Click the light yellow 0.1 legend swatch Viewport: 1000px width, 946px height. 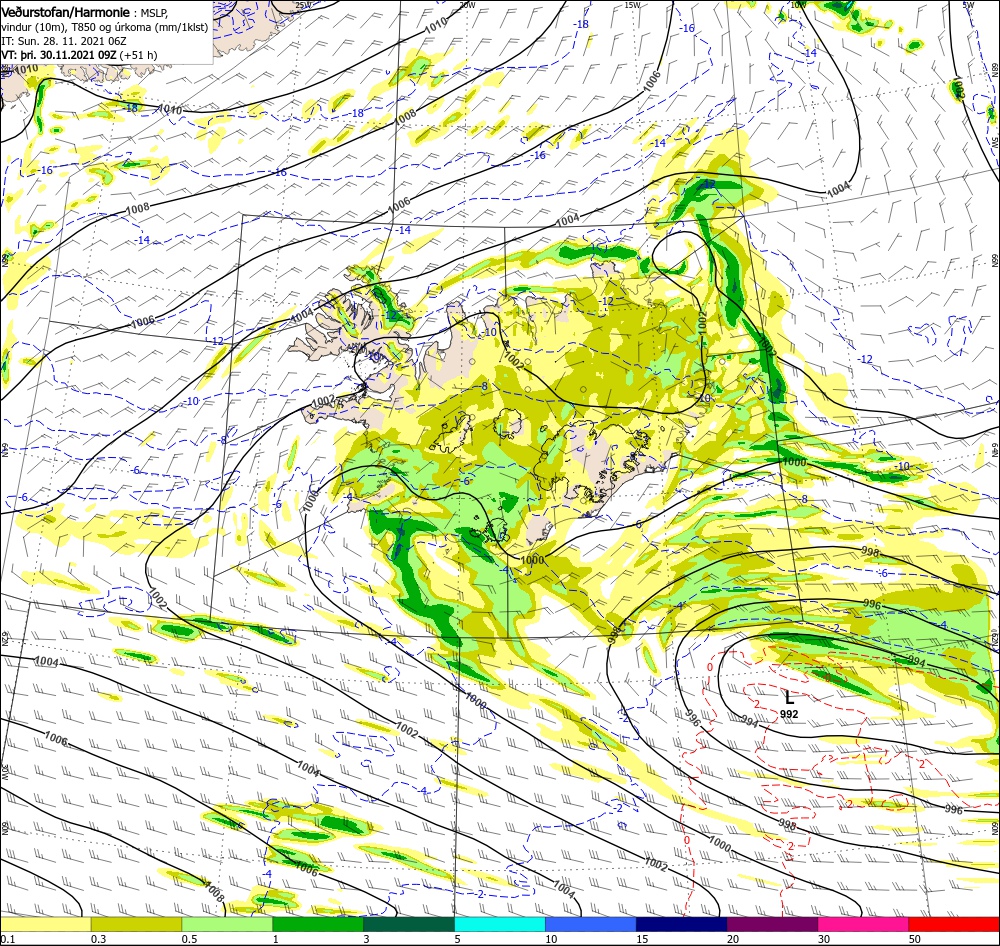(45, 924)
